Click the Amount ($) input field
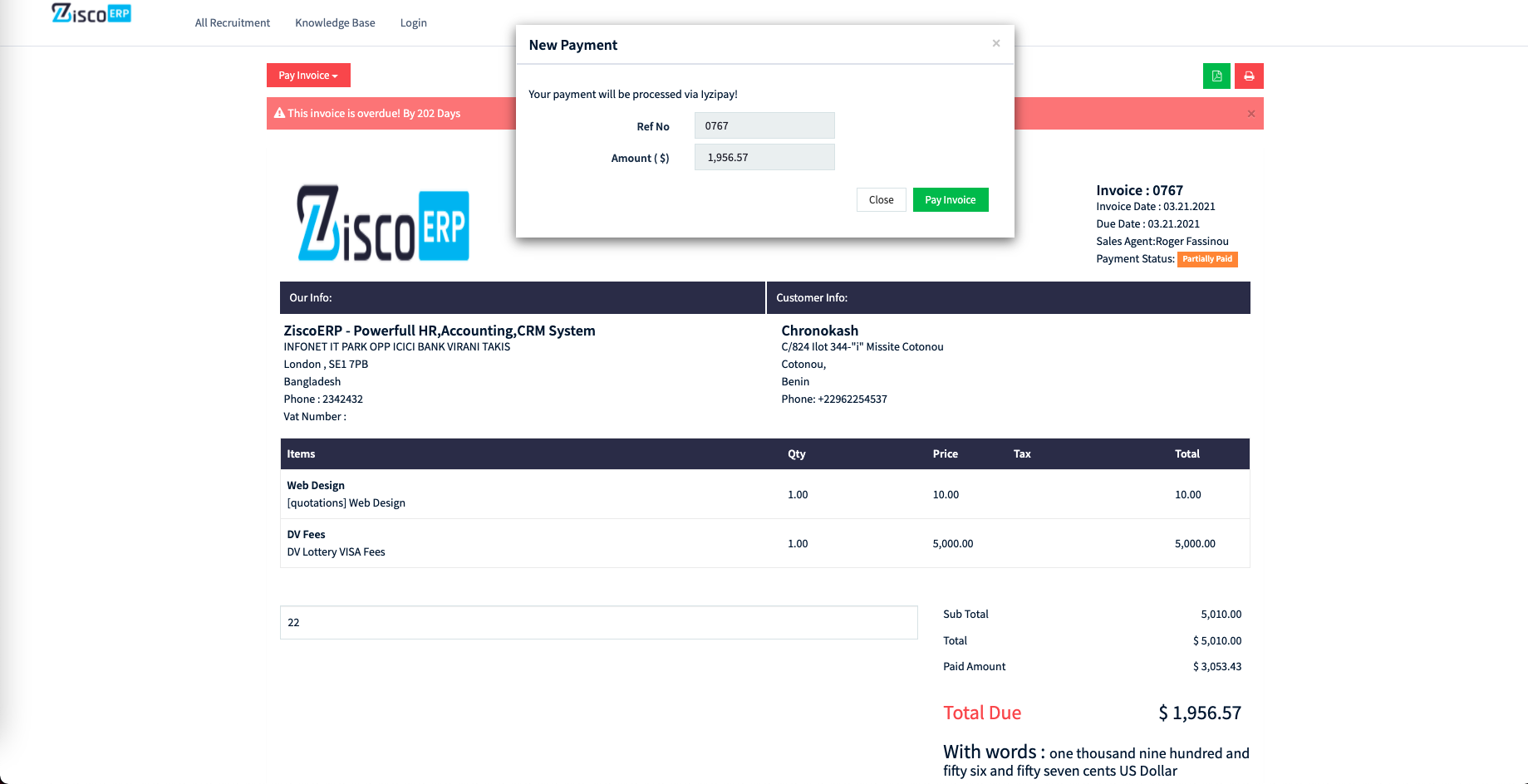The height and width of the screenshot is (784, 1528). coord(764,157)
